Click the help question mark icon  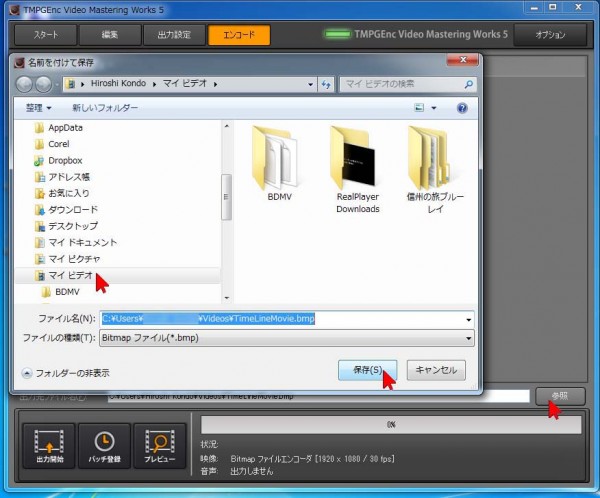tap(462, 108)
